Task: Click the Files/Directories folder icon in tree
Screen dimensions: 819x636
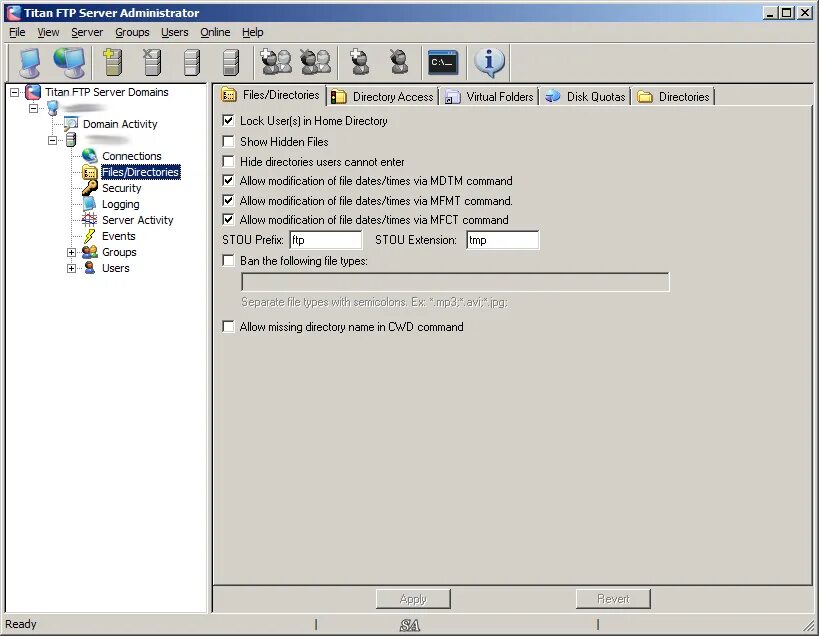Action: click(90, 172)
